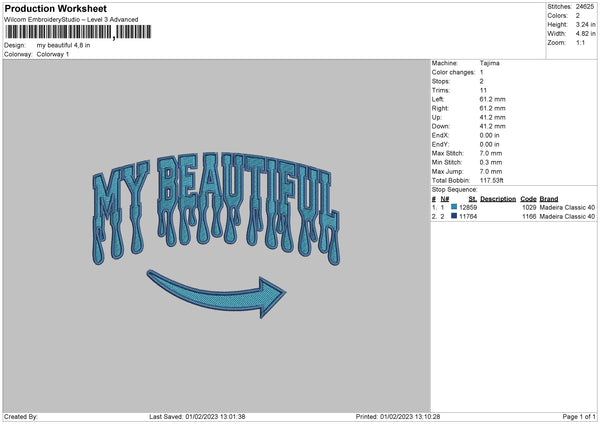Click the Right value 61.2 mm
This screenshot has height=424, width=600.
coord(492,109)
